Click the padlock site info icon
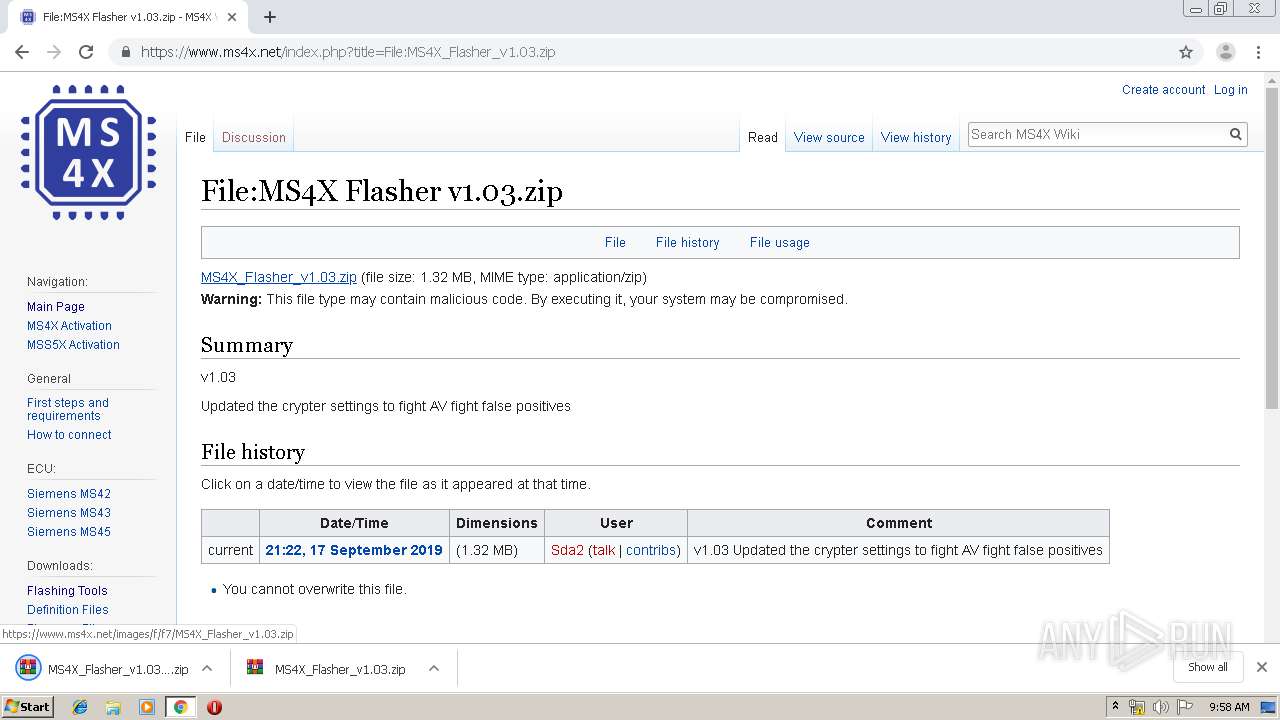The height and width of the screenshot is (720, 1280). pos(125,52)
